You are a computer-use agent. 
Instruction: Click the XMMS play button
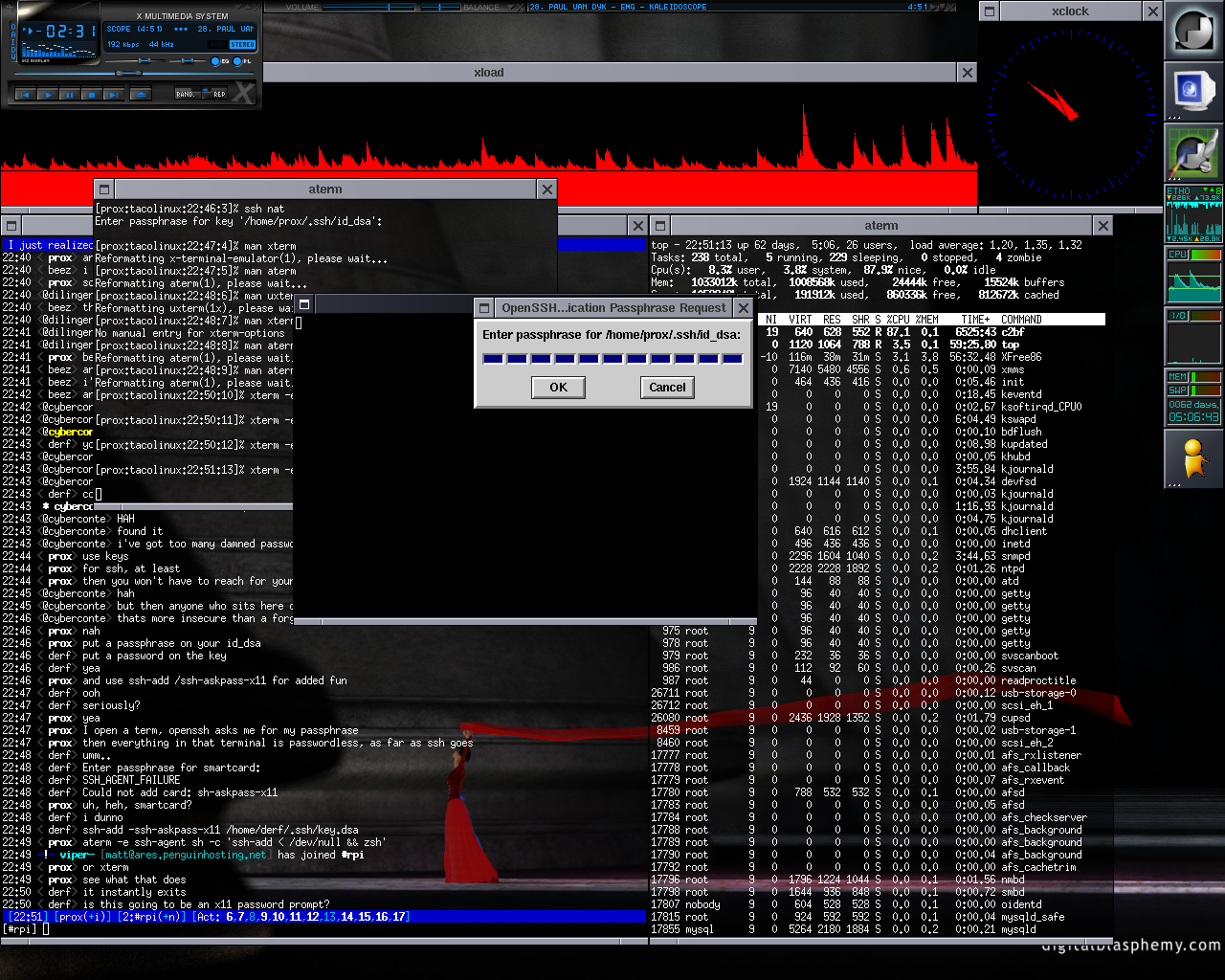click(x=48, y=95)
